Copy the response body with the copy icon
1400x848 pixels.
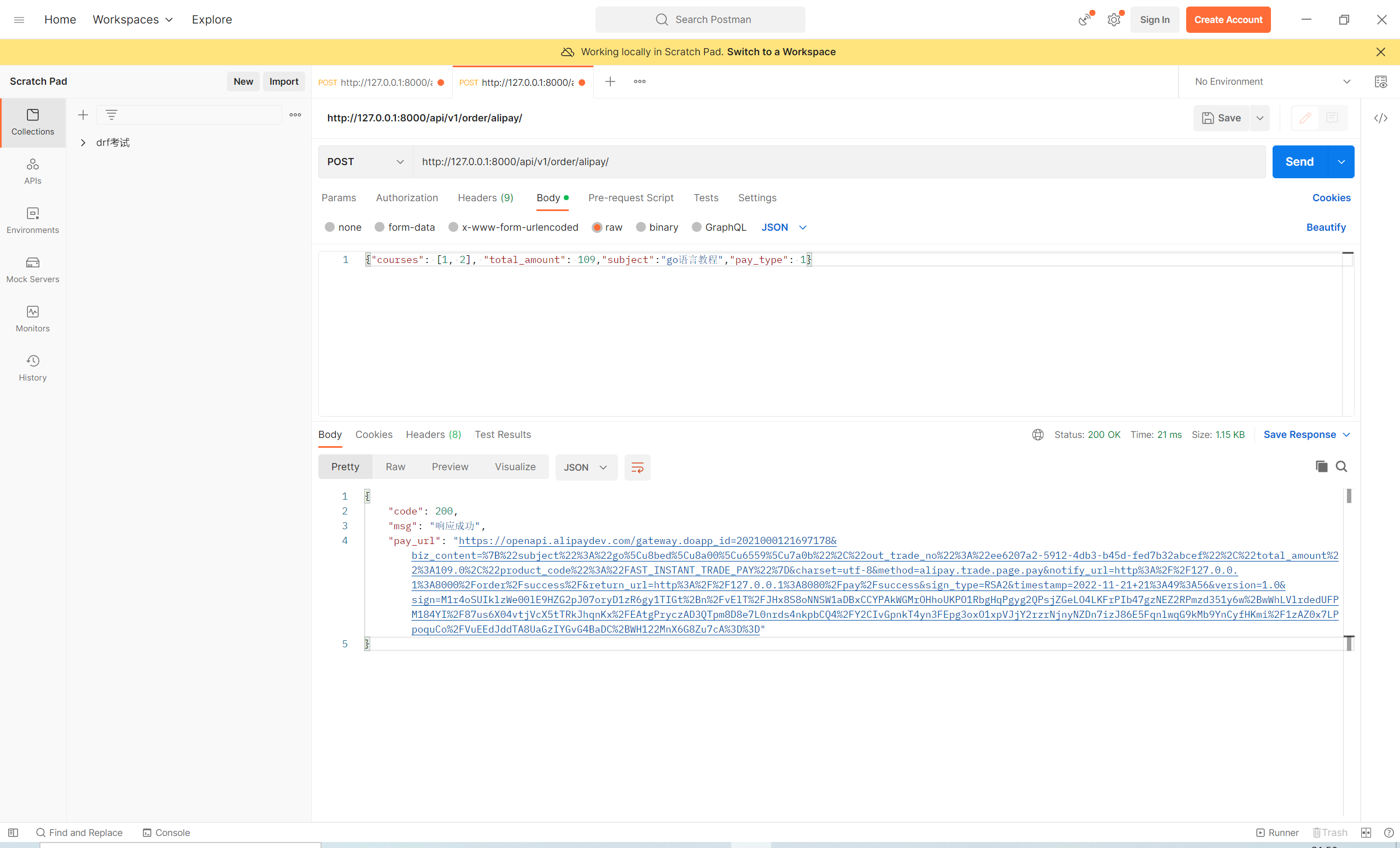click(1321, 466)
